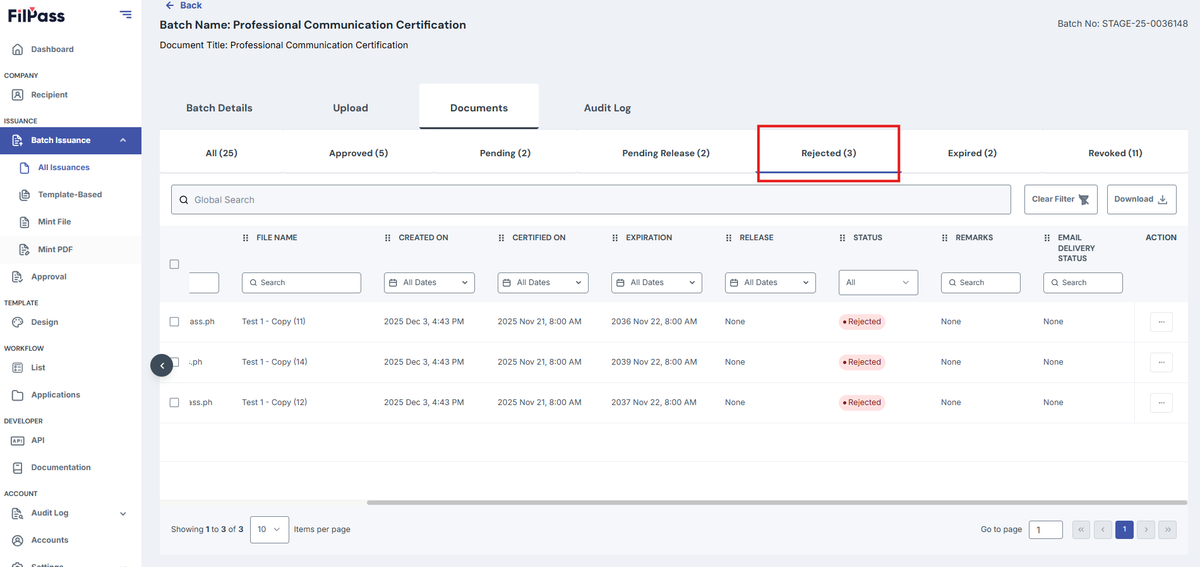Click the REMARKS column drag handle icon

pos(945,238)
